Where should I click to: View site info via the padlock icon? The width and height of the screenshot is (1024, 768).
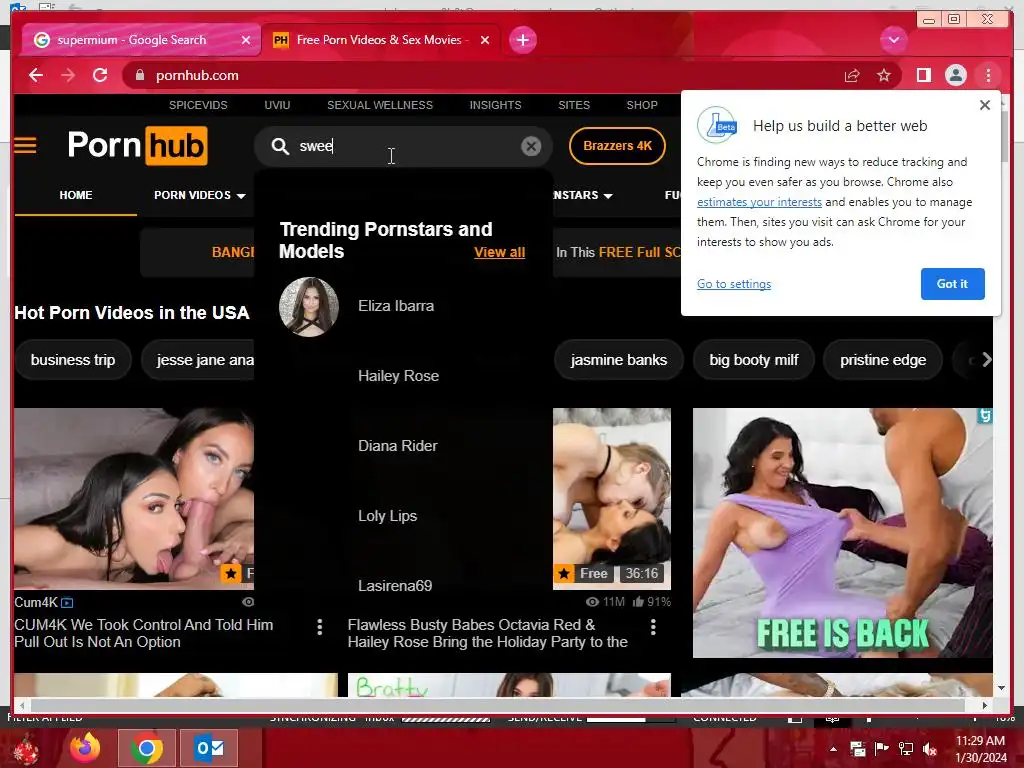pyautogui.click(x=139, y=76)
